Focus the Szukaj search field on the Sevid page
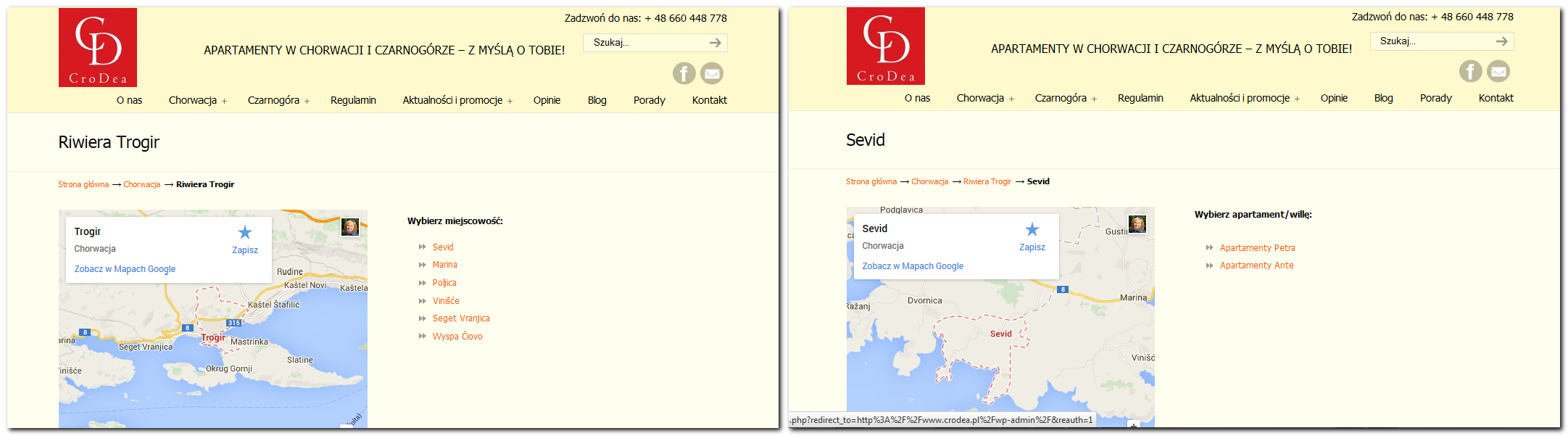Screen dimensions: 1568x436 (1432, 41)
